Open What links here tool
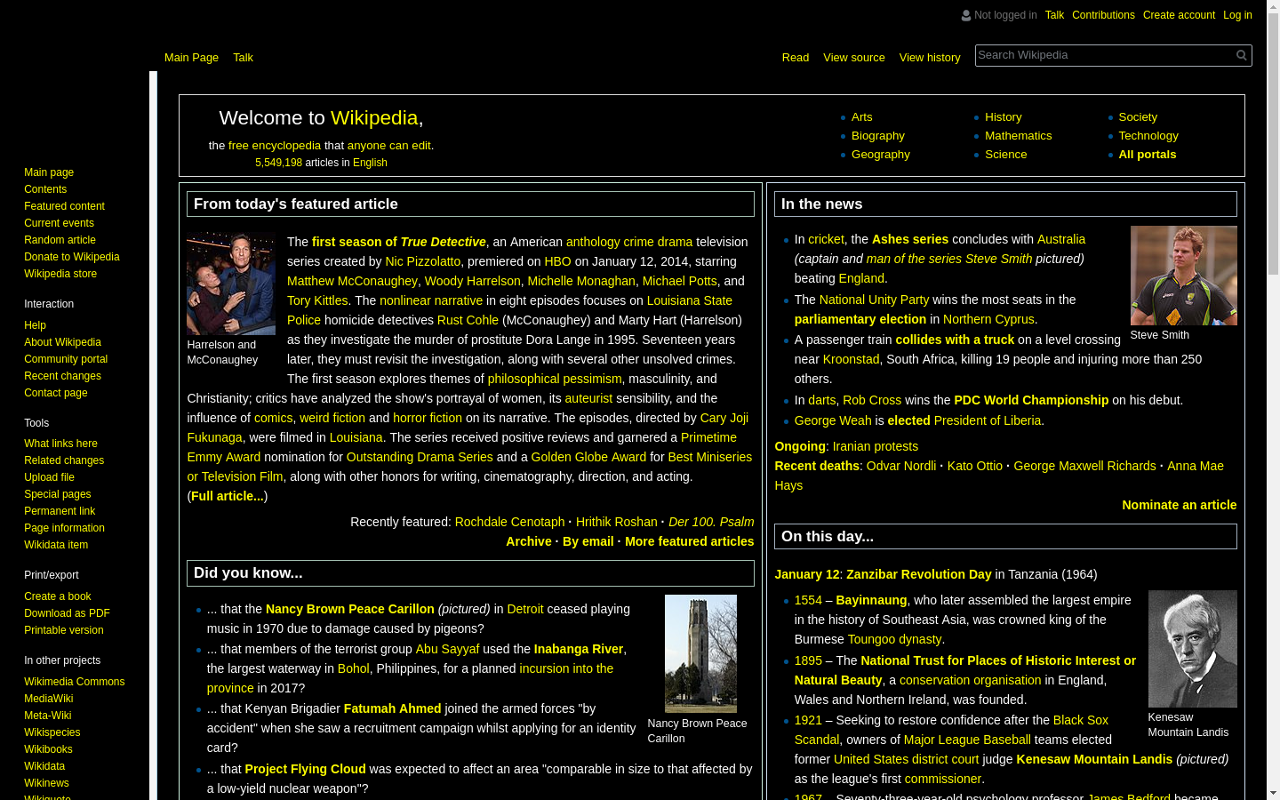Screen dimensions: 1280x800 coord(61,444)
